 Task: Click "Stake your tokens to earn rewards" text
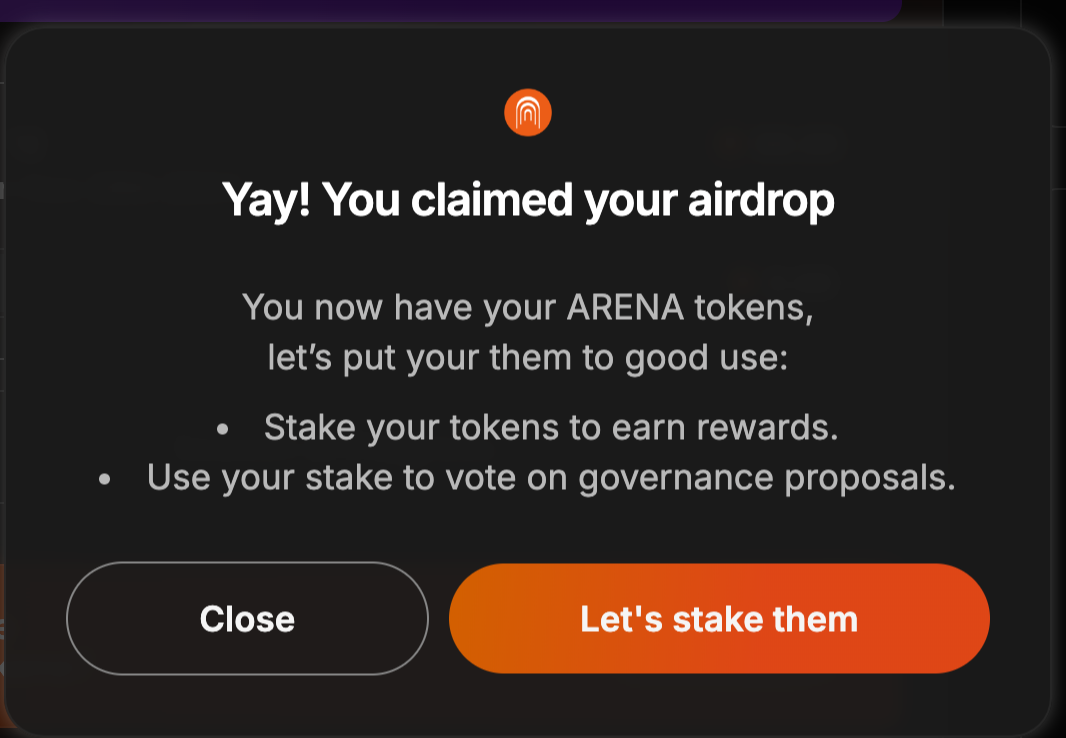pos(550,428)
